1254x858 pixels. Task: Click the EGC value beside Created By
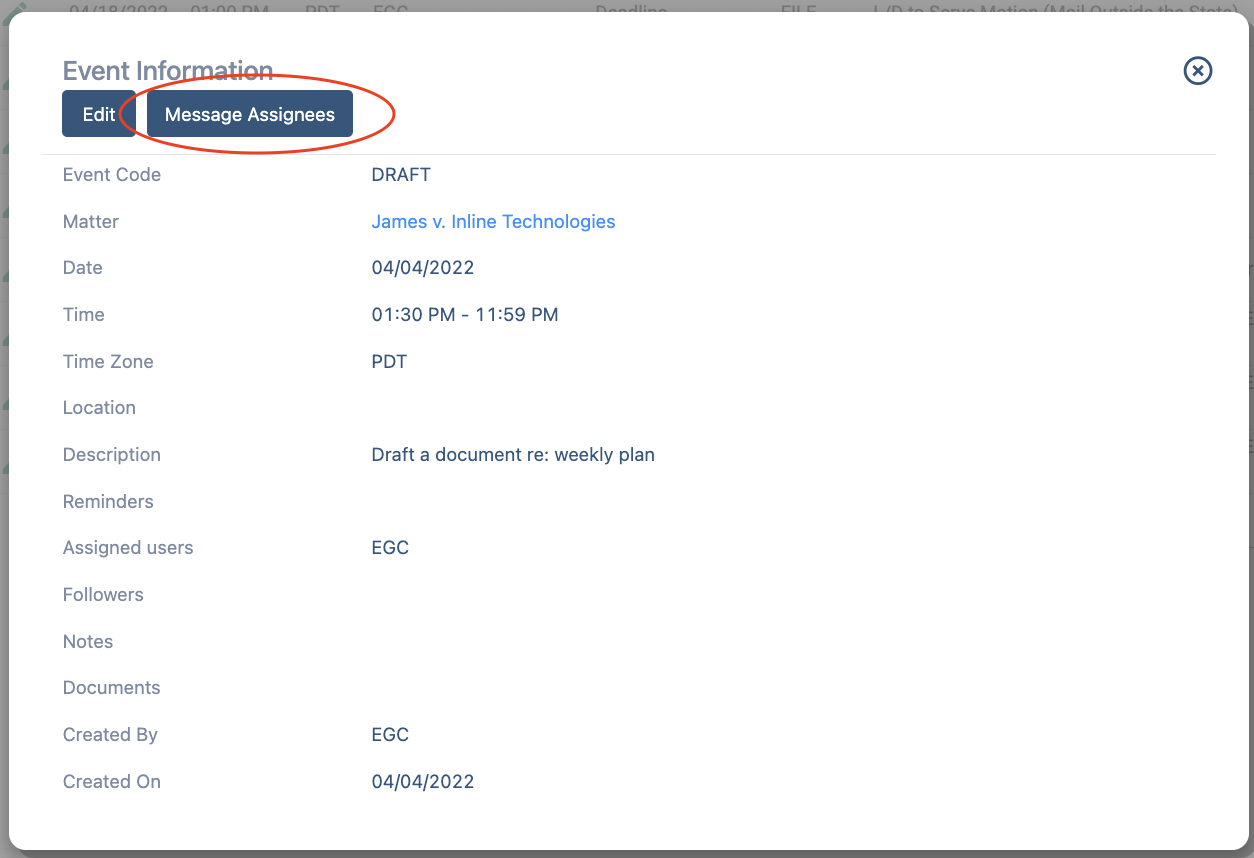pyautogui.click(x=390, y=735)
